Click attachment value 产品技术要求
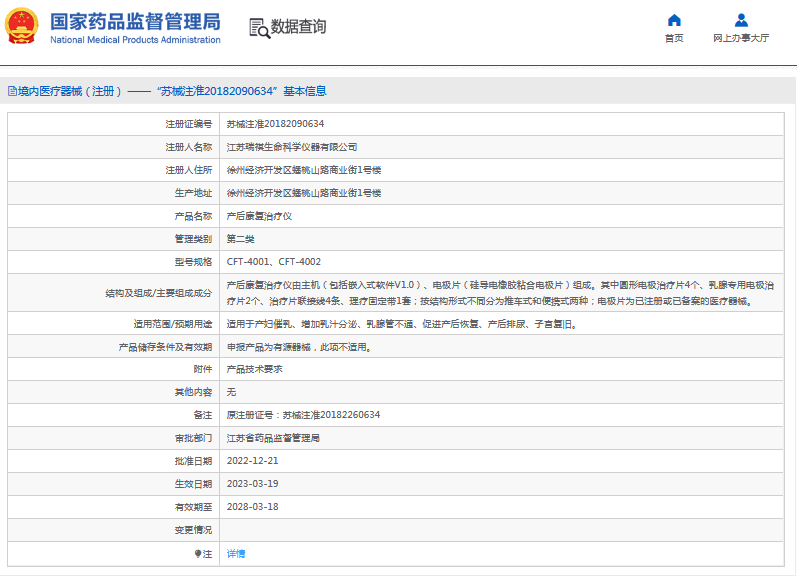Screen dimensions: 797x577 click(255, 369)
